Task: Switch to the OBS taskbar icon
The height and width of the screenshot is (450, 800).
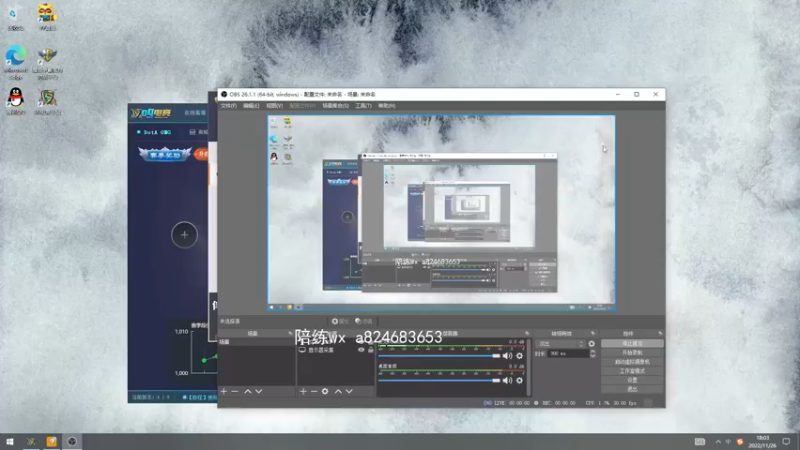Action: pos(72,441)
